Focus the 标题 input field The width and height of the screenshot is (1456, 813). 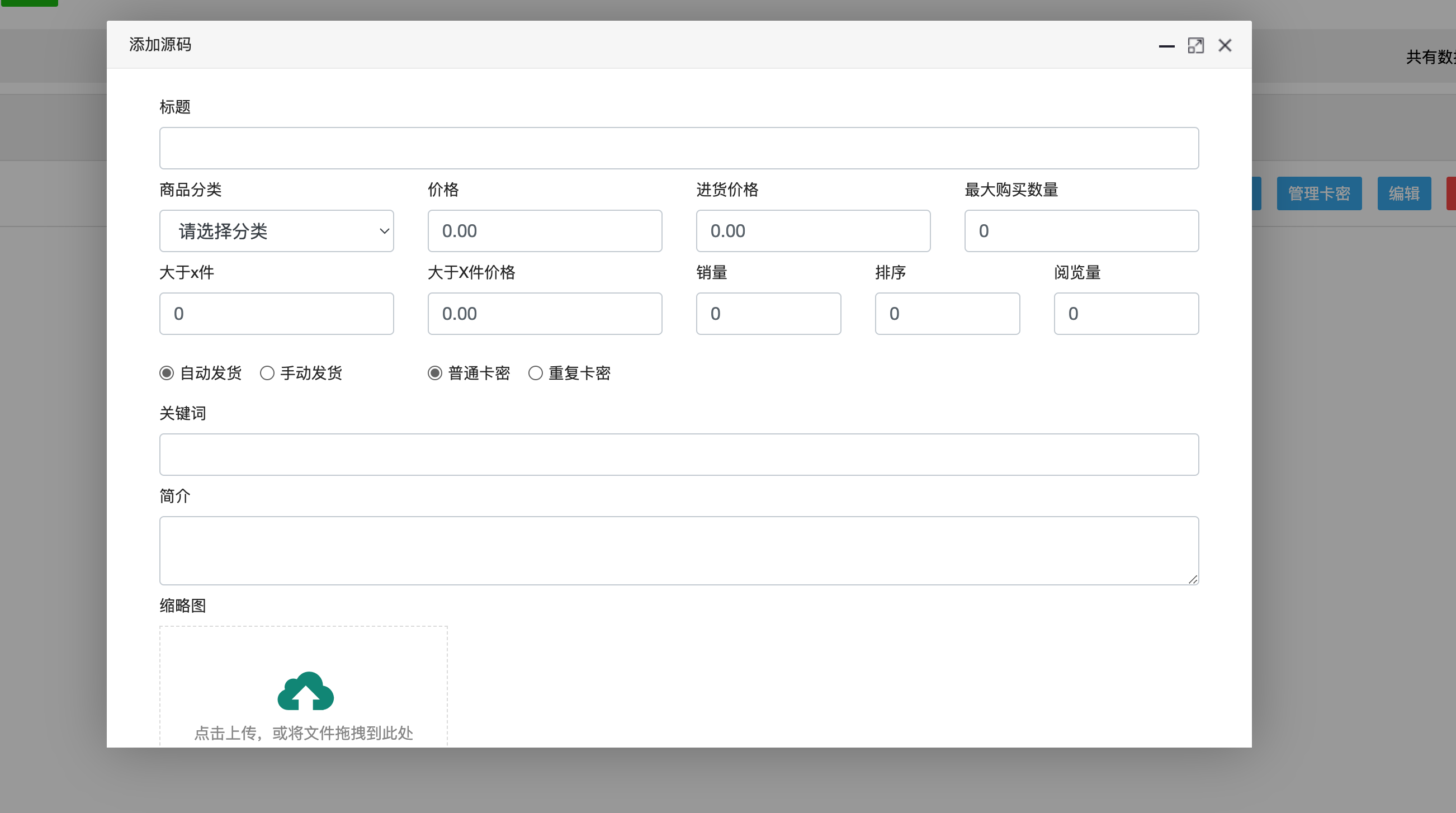pyautogui.click(x=679, y=148)
